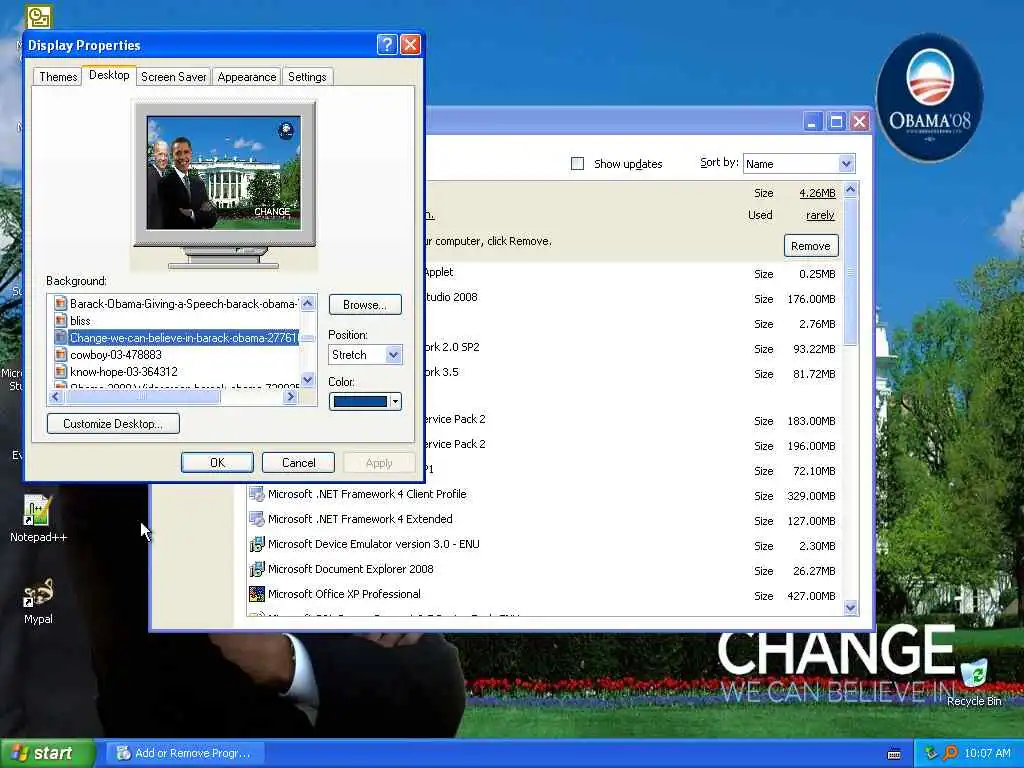Click the system tray icon left of magnifier

(931, 753)
